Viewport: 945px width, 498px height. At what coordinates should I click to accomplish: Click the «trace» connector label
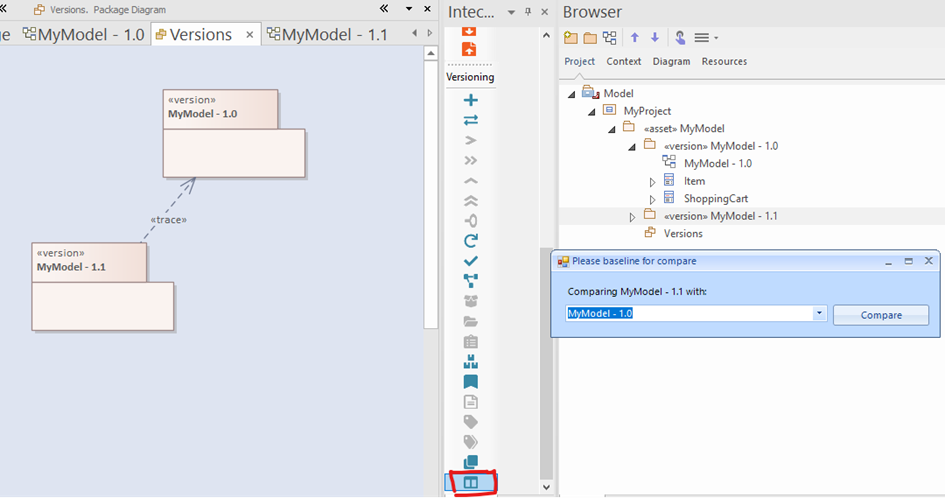click(x=169, y=220)
